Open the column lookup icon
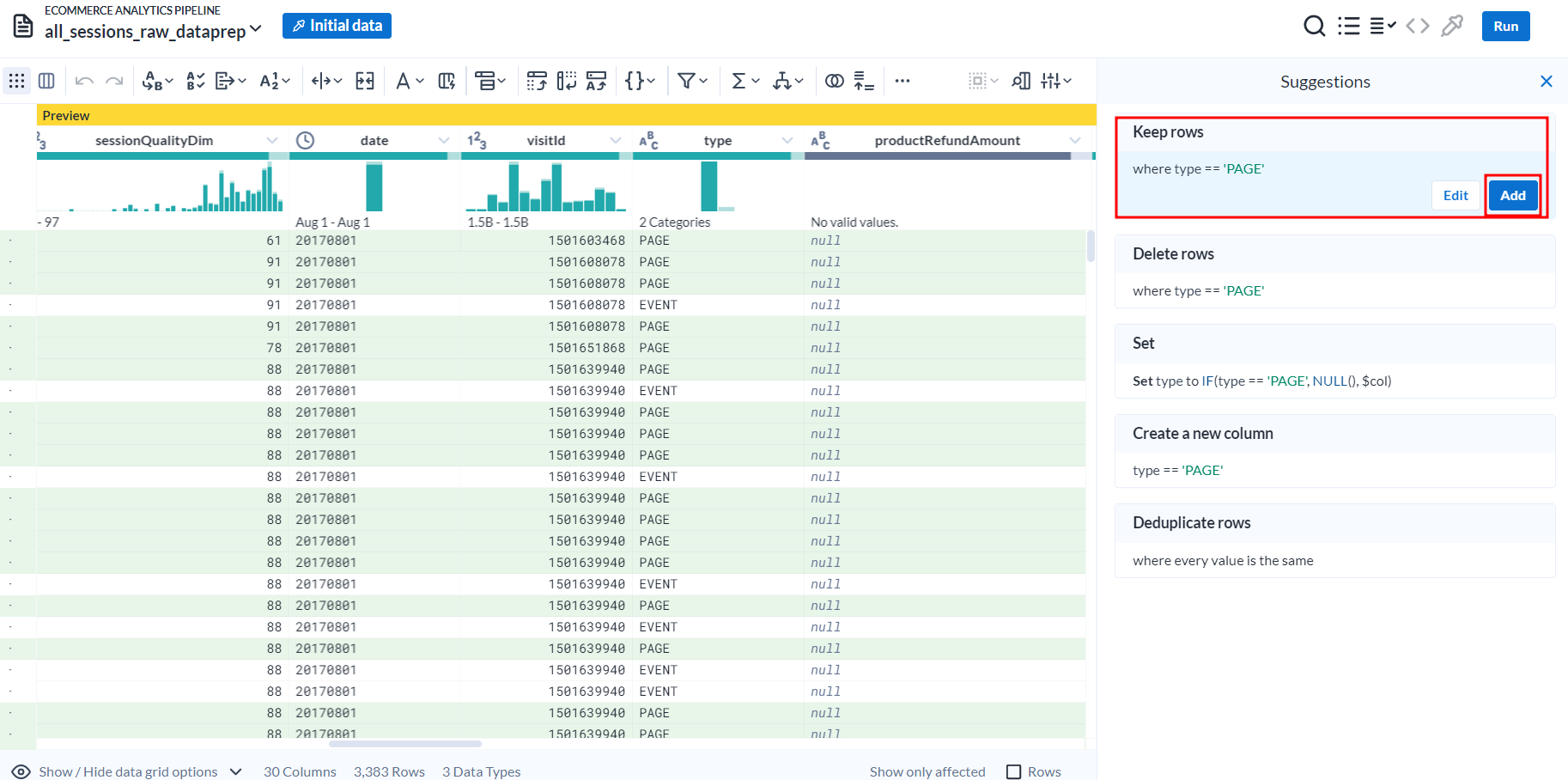This screenshot has height=780, width=1568. 1021,81
